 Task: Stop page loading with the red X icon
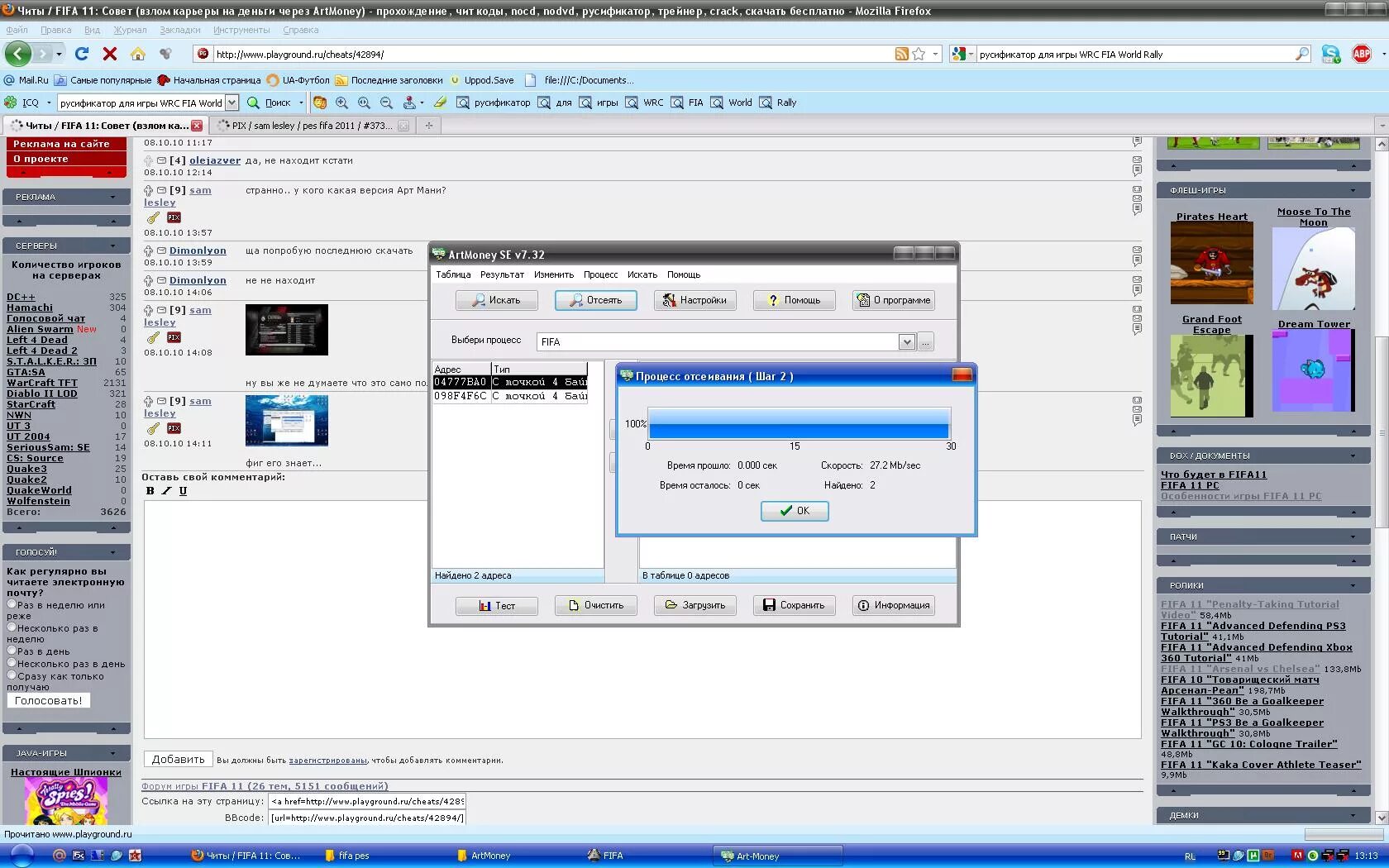pyautogui.click(x=109, y=54)
